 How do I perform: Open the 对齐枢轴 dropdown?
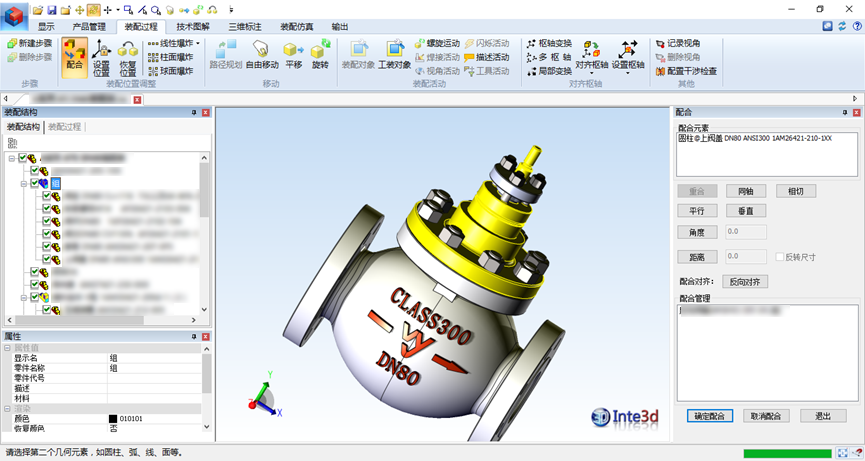click(x=591, y=72)
